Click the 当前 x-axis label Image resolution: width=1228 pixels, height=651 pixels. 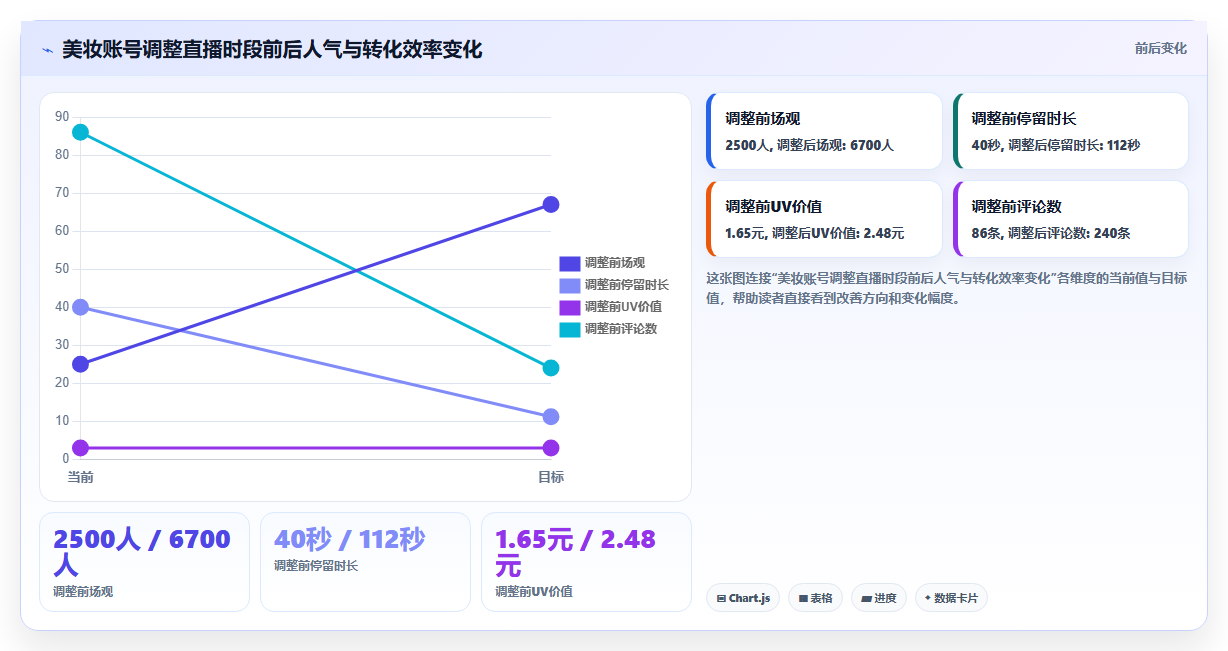pos(80,477)
